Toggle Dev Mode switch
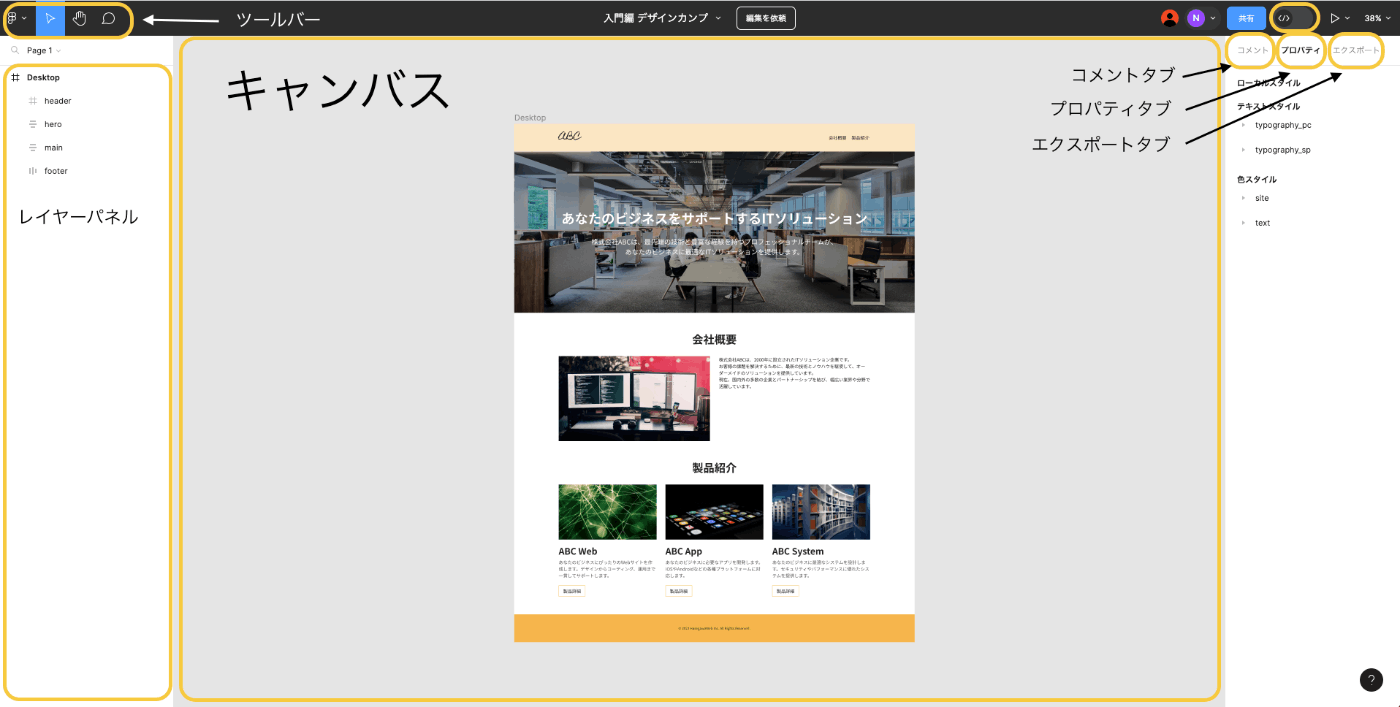This screenshot has width=1400, height=707. (1293, 18)
